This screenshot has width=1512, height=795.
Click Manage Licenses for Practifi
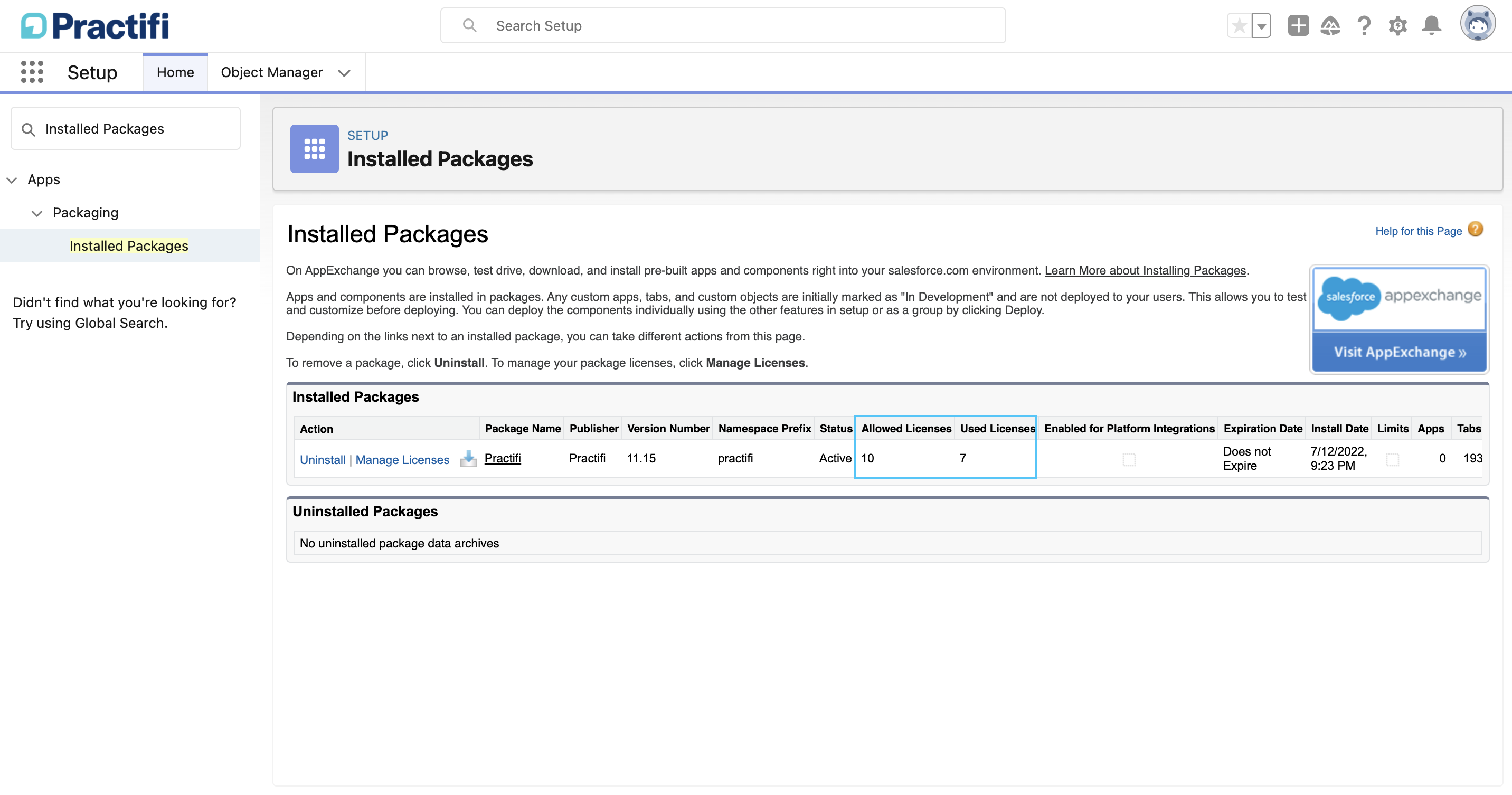click(402, 460)
